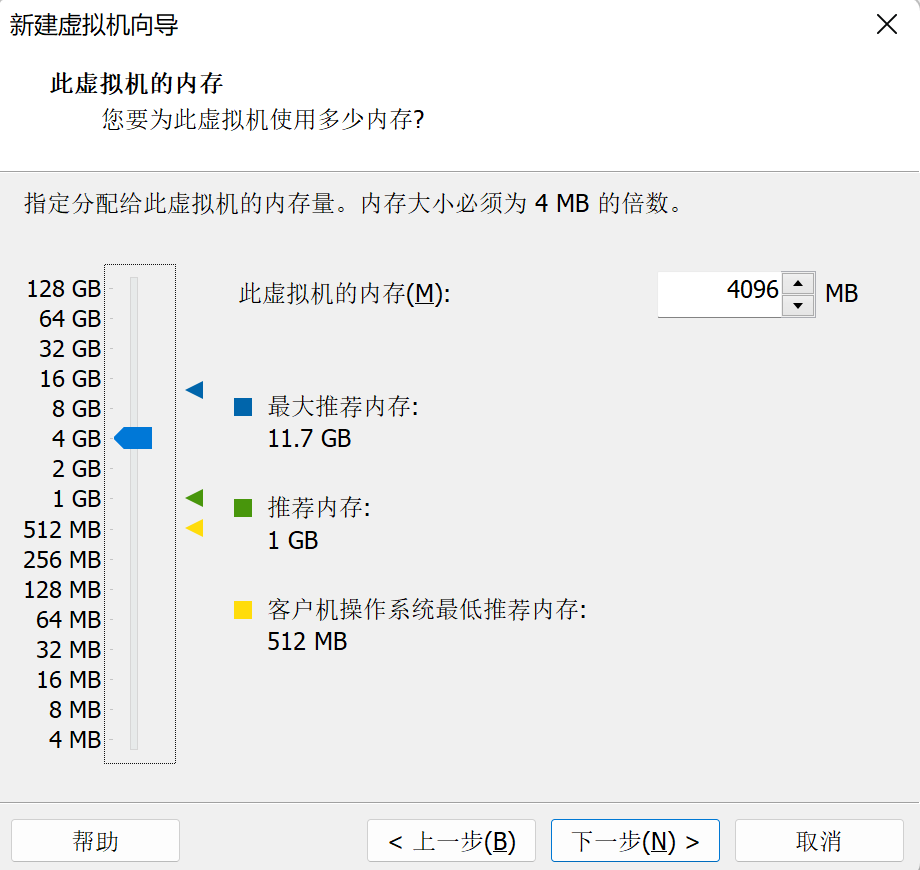Click the 11.7 GB maximum memory value

pyautogui.click(x=309, y=439)
